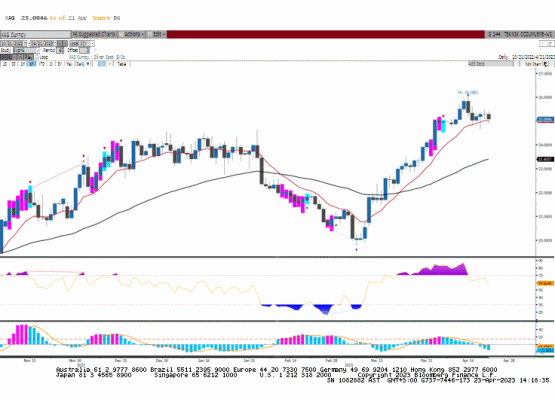This screenshot has width=555, height=400.
Task: Open the Edit dropdown menu
Action: (156, 34)
